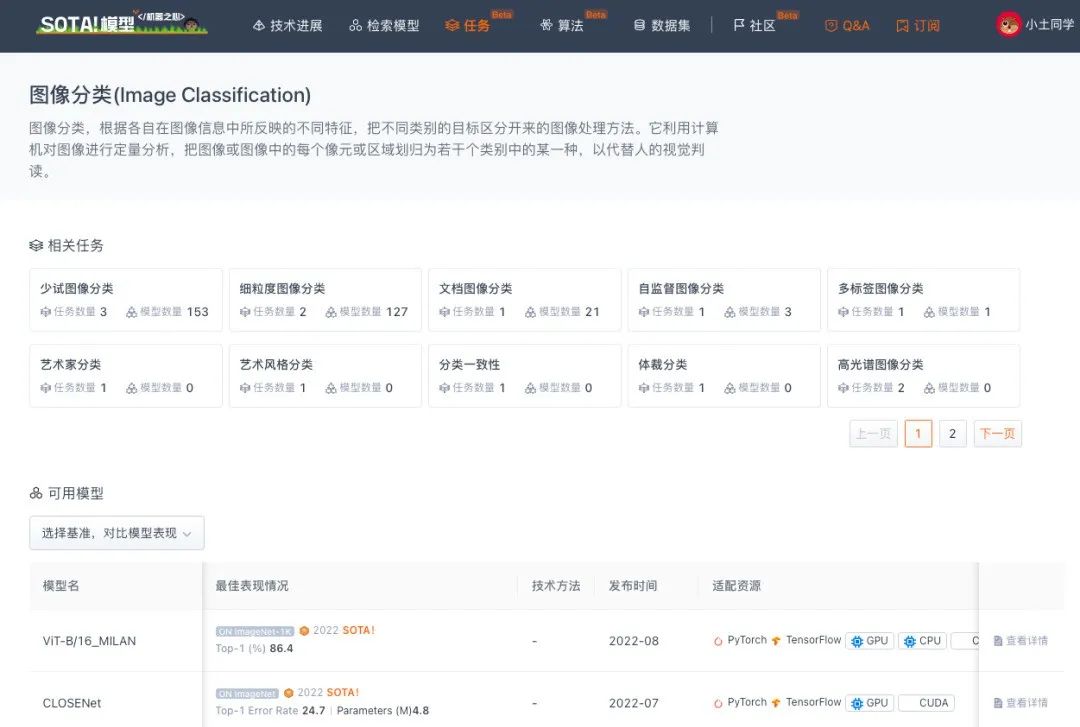Click the 下一页 pagination button
Viewport: 1080px width, 727px height.
tap(997, 433)
